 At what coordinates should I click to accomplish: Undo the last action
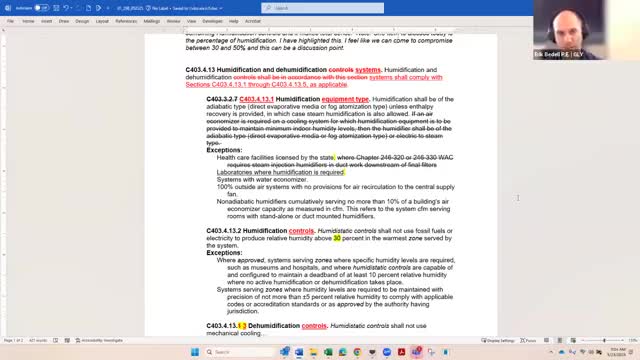[66, 8]
